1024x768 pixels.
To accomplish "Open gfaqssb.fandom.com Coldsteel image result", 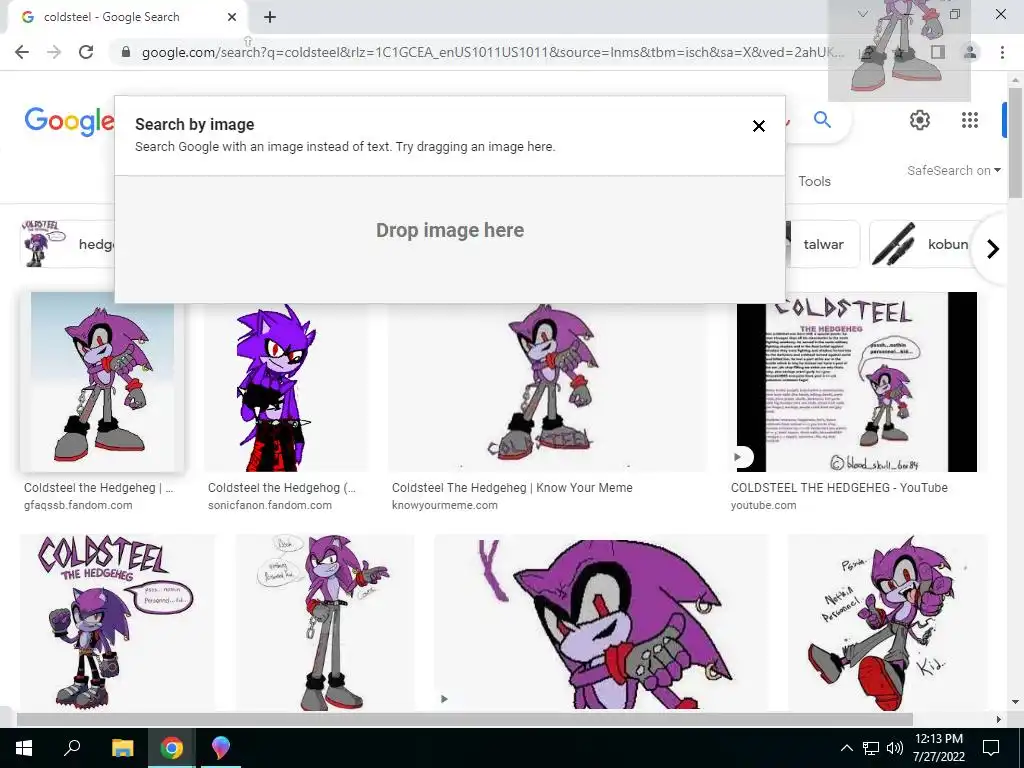I will [103, 381].
